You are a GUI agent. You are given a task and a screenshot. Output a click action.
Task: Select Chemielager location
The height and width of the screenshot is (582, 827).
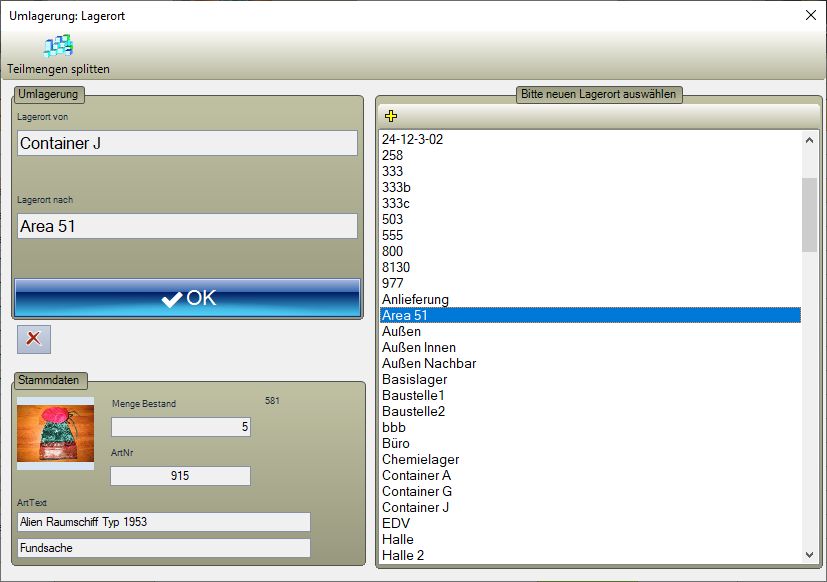coord(590,460)
